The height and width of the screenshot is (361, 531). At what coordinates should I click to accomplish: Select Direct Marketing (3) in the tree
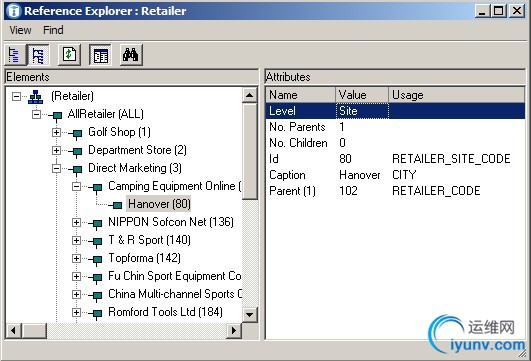click(135, 168)
